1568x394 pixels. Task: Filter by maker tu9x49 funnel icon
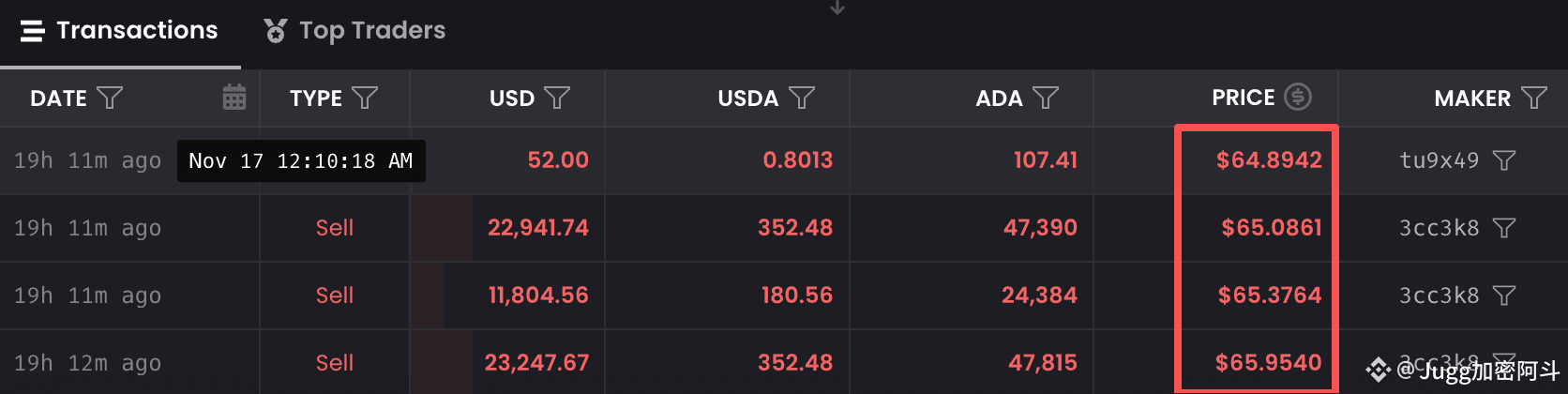pyautogui.click(x=1504, y=160)
